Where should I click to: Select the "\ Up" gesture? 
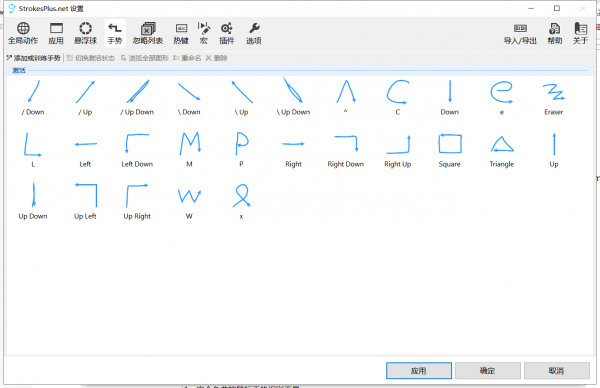[x=241, y=97]
